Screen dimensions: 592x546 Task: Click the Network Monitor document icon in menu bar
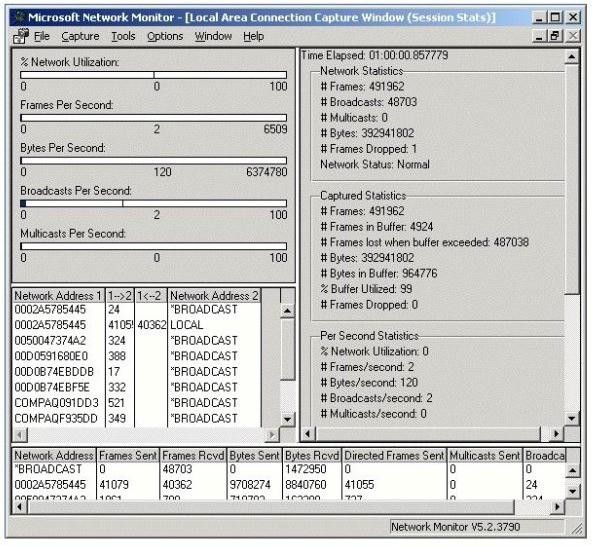[x=21, y=36]
